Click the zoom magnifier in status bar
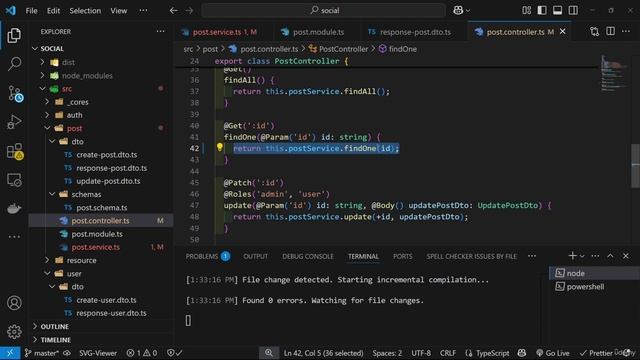 [269, 353]
